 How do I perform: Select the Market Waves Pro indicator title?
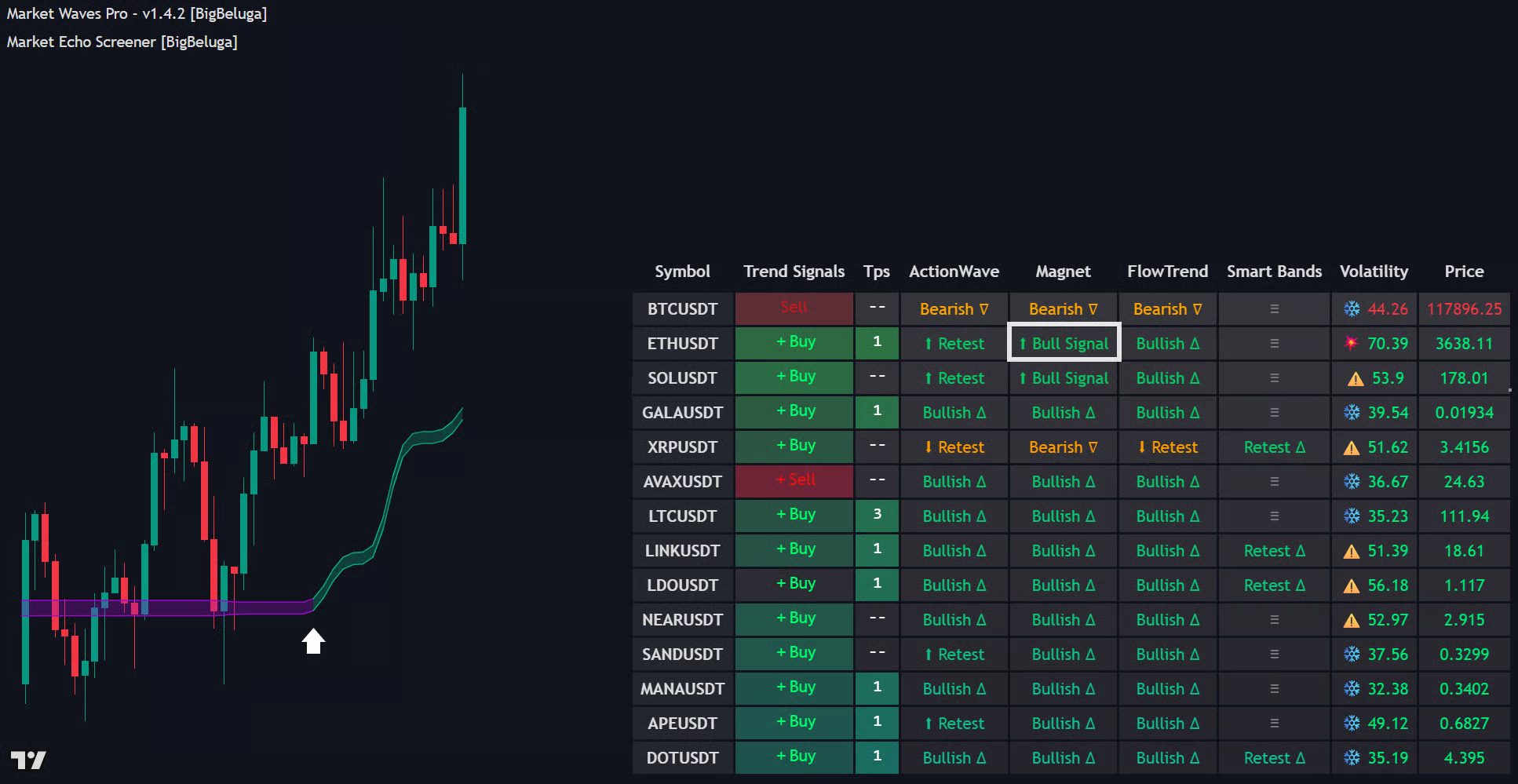[x=137, y=14]
